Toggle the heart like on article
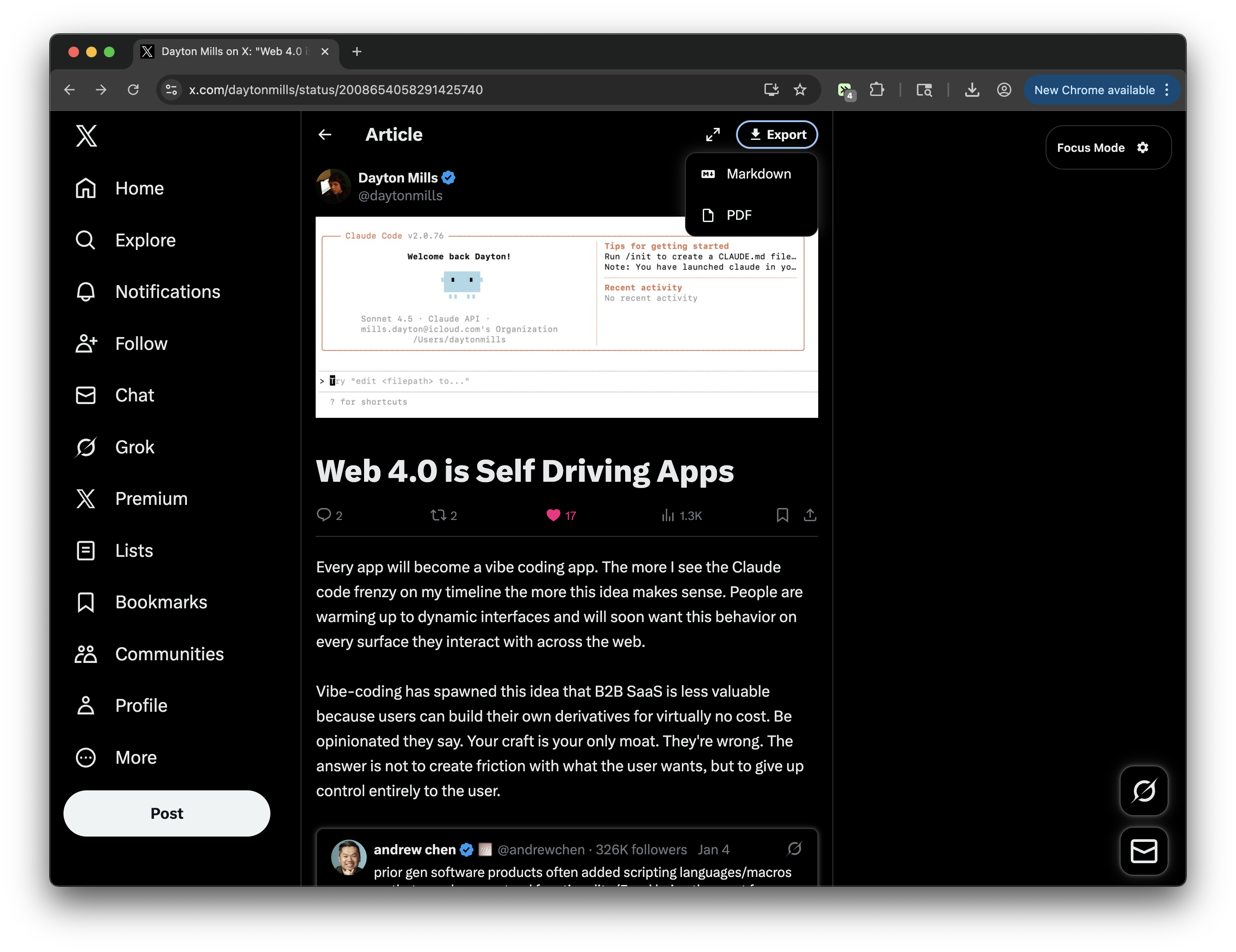1236x952 pixels. [x=553, y=515]
